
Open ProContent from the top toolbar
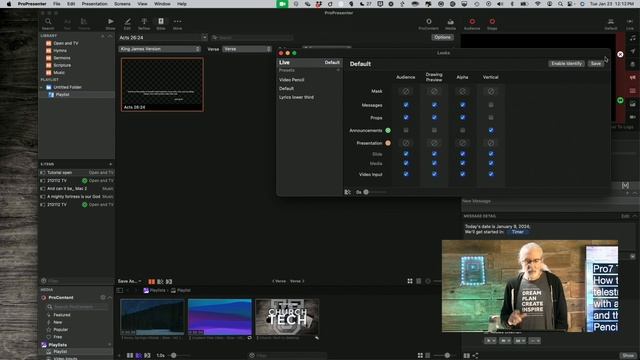tap(429, 24)
